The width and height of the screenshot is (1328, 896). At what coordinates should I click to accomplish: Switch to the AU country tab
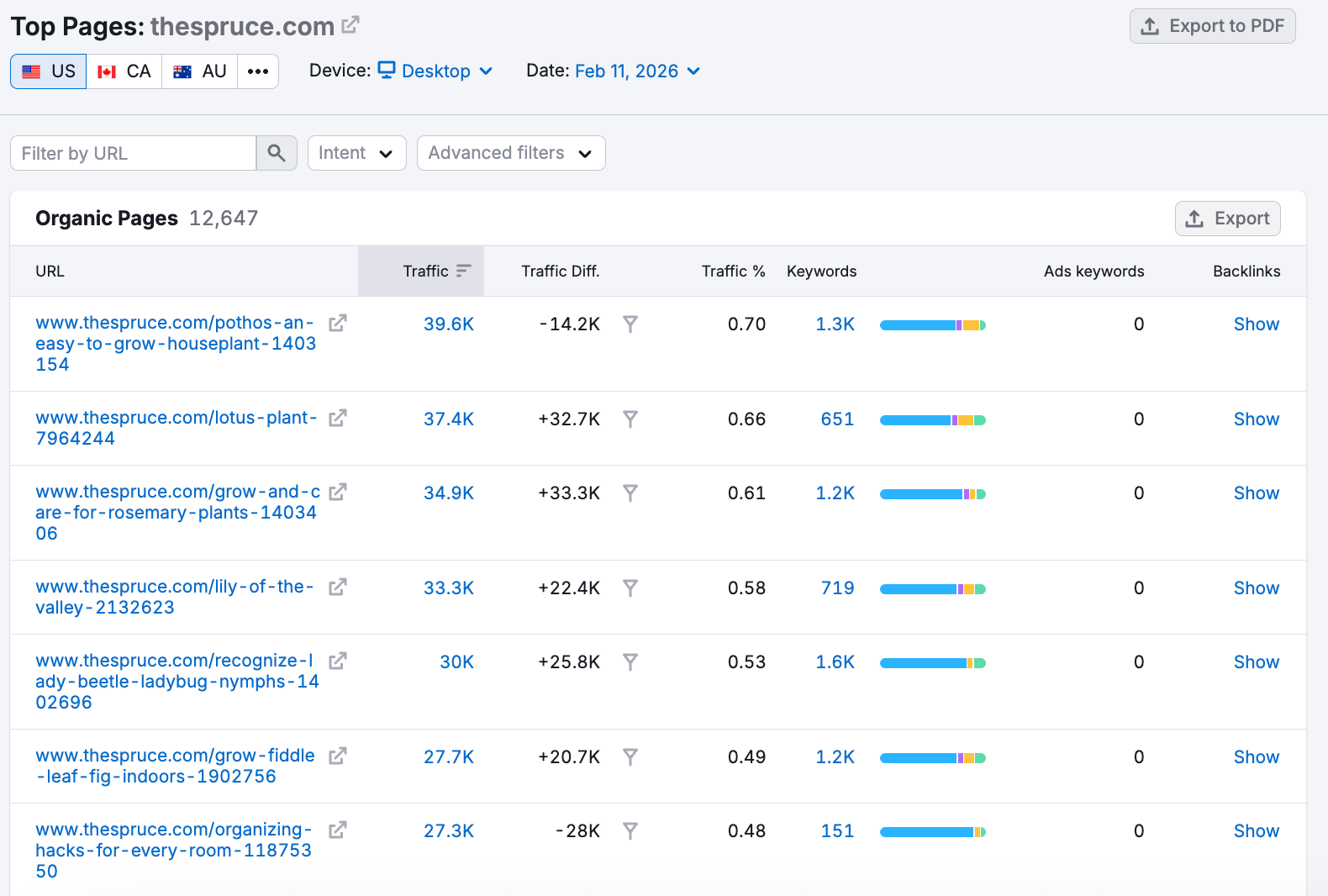click(x=200, y=71)
